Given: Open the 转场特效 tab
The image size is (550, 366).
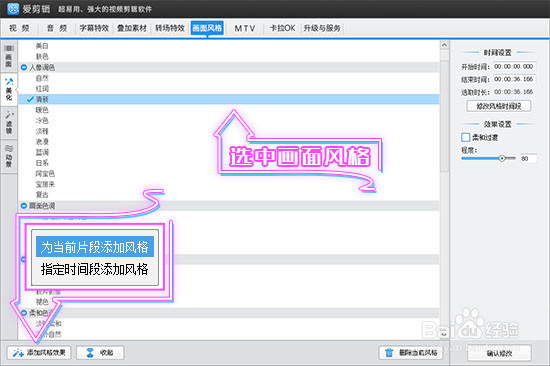Looking at the screenshot, I should (170, 28).
